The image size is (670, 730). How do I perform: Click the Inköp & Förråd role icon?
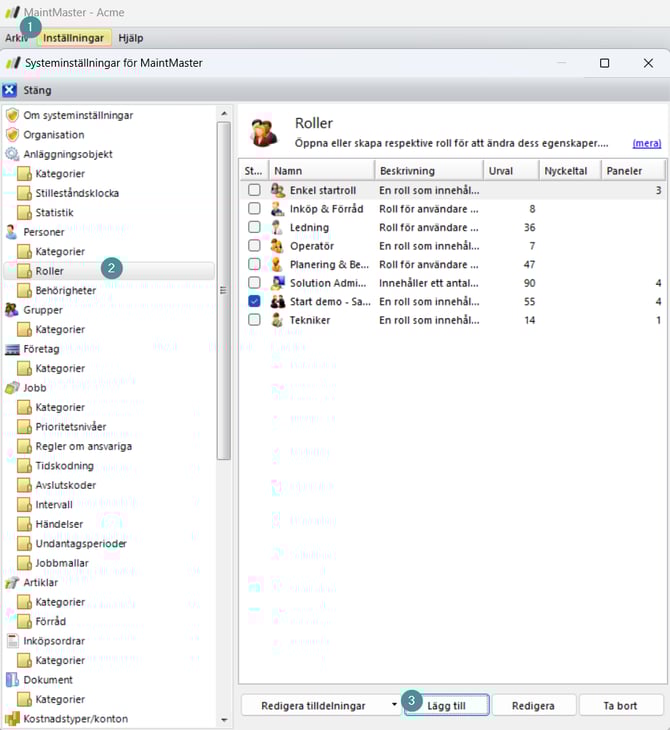click(277, 209)
